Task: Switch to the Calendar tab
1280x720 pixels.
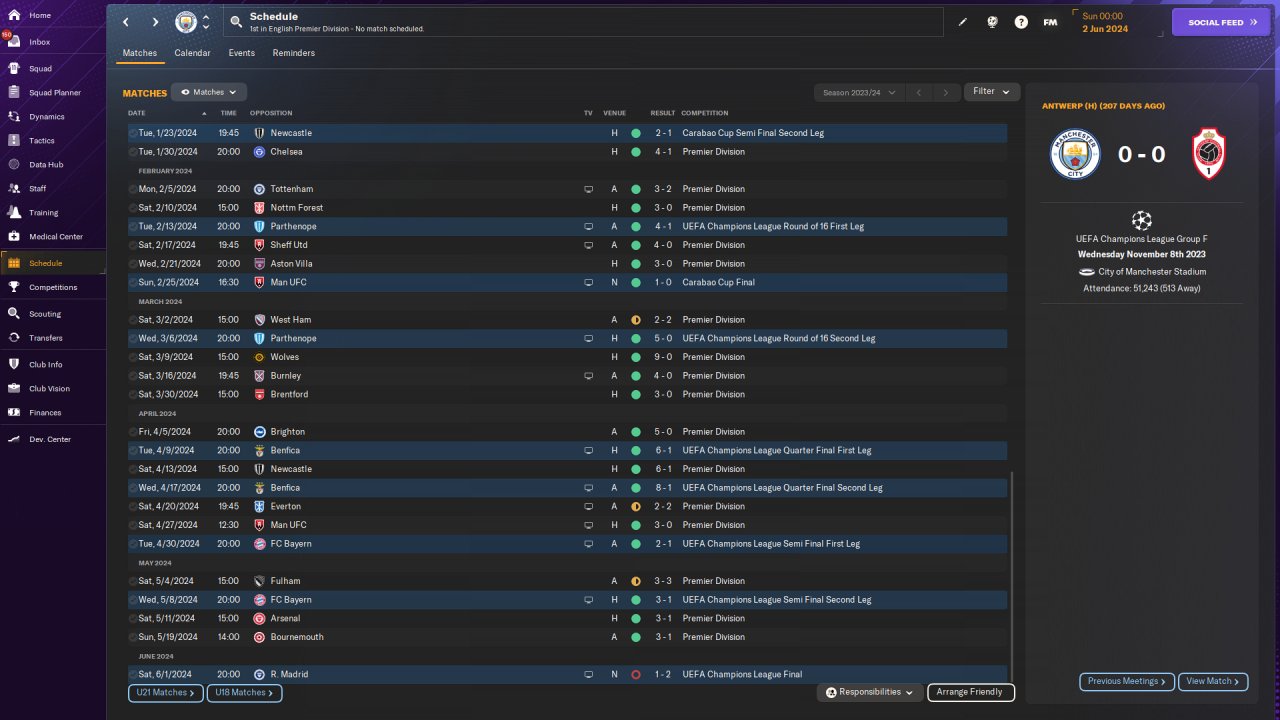Action: [x=192, y=53]
